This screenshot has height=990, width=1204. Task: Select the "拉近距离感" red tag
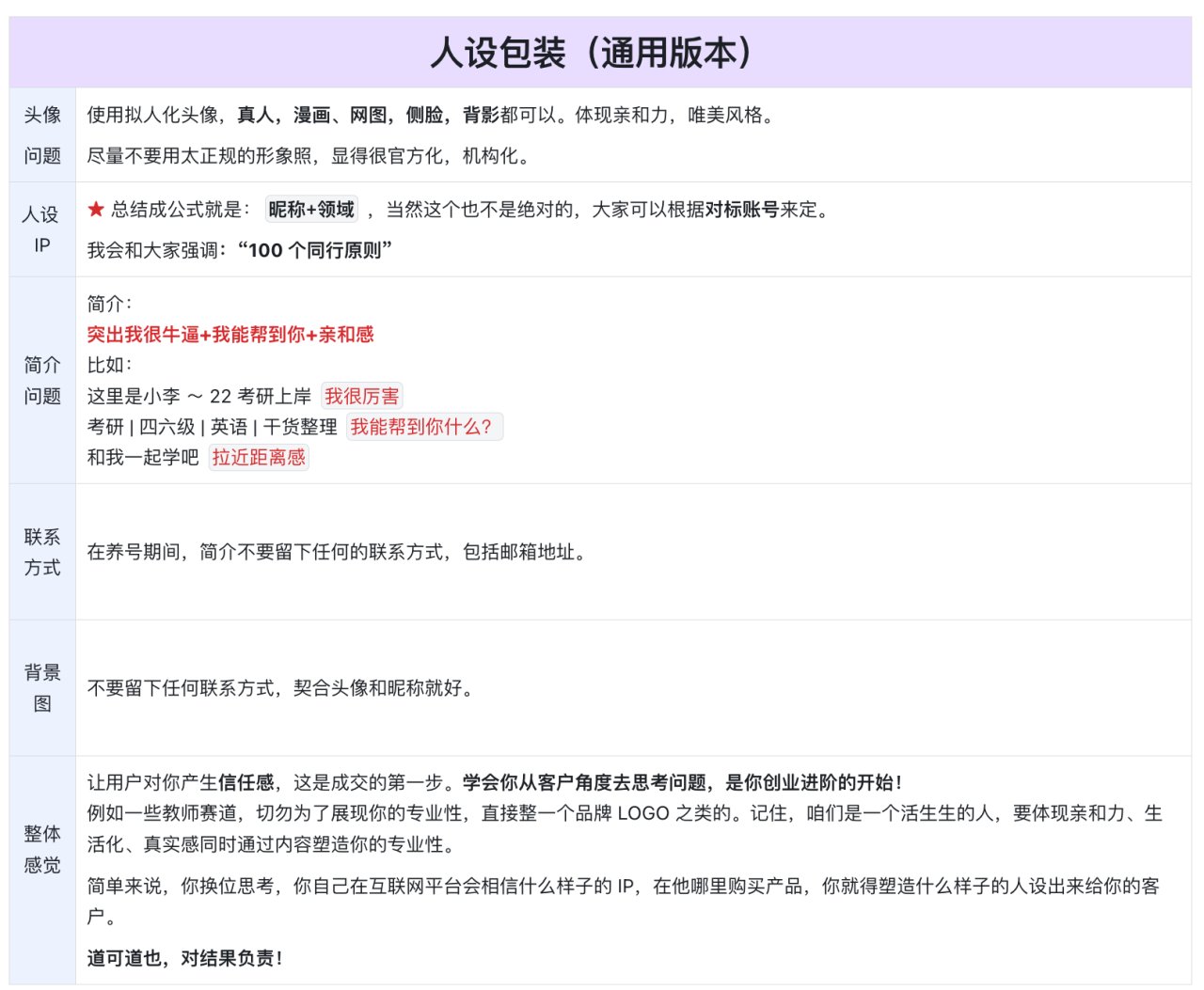[x=260, y=458]
